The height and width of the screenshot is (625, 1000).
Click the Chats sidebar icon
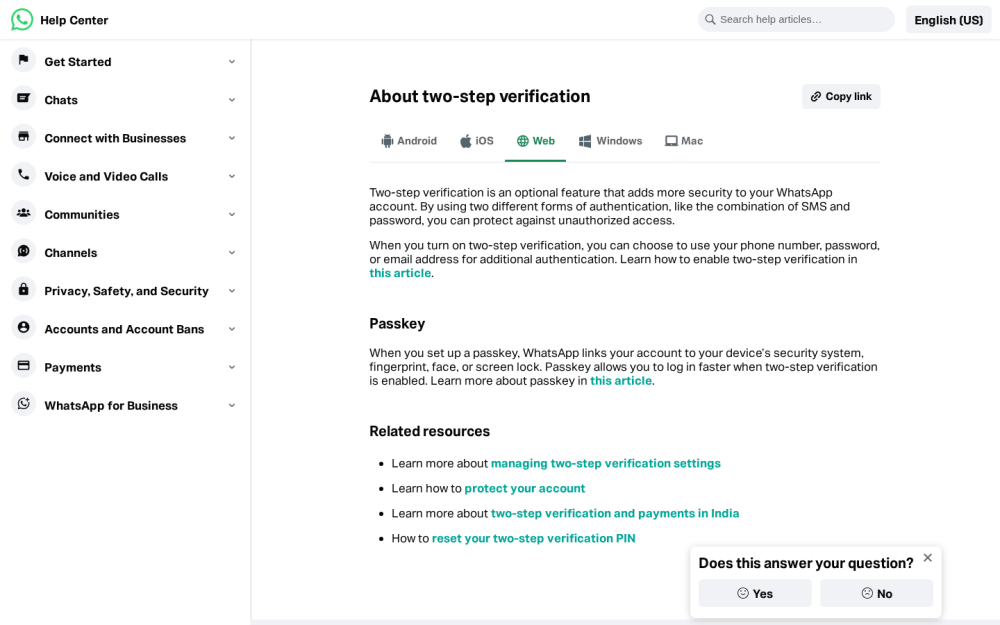tap(24, 98)
